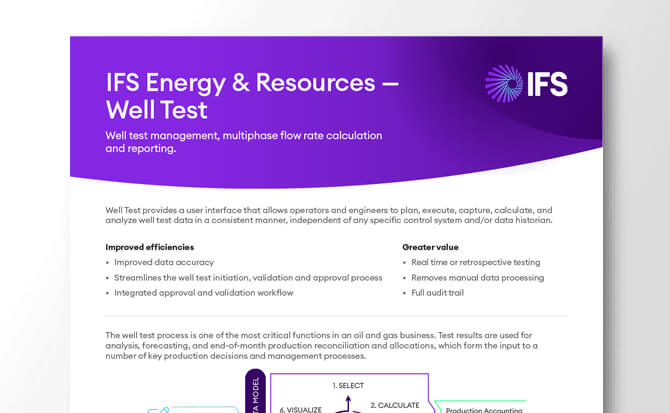
Task: Click the '1. SELECT' diagram label
Action: pos(348,386)
